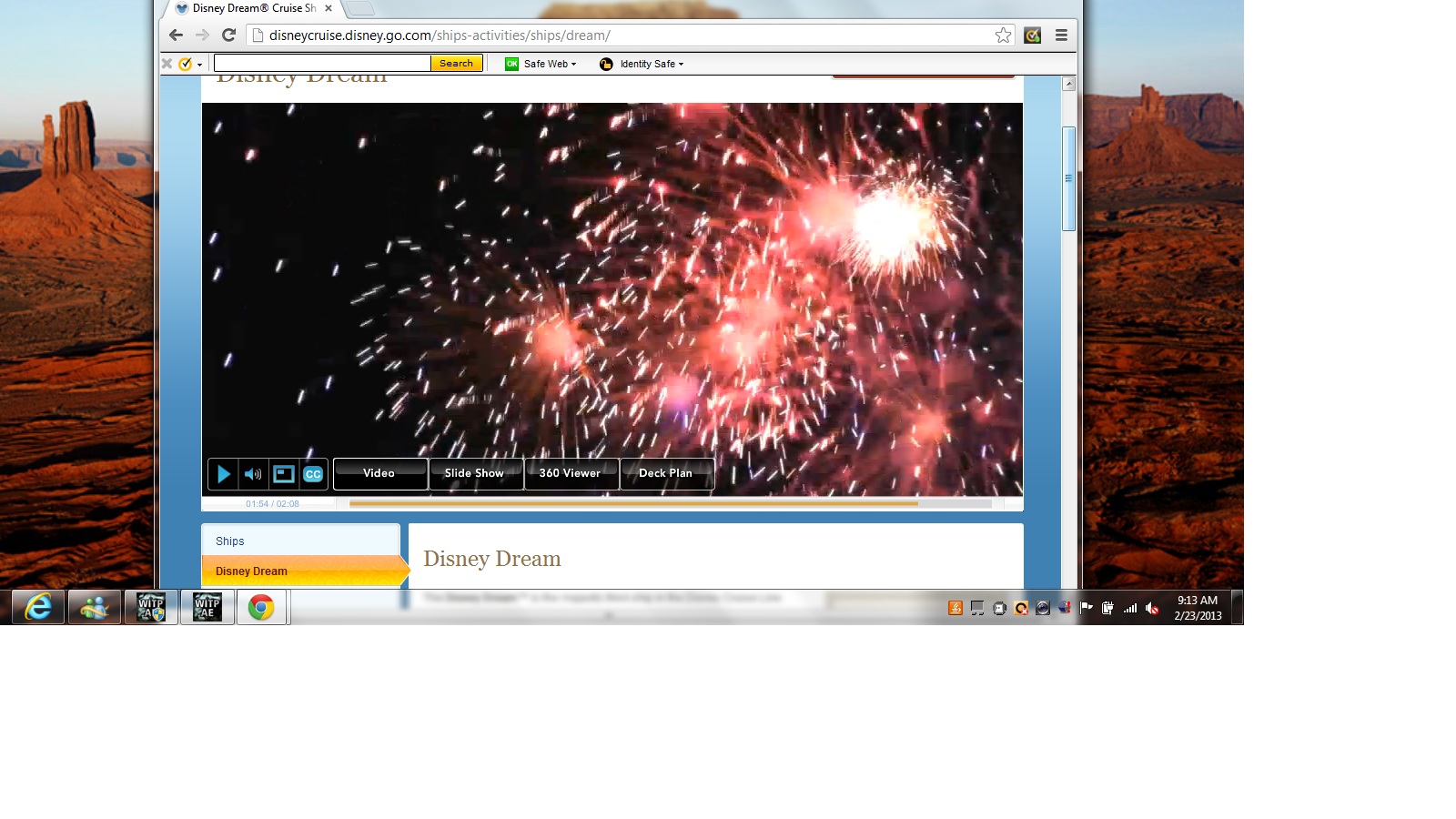Seek on the video progress bar
This screenshot has width=1456, height=819.
pos(671,503)
